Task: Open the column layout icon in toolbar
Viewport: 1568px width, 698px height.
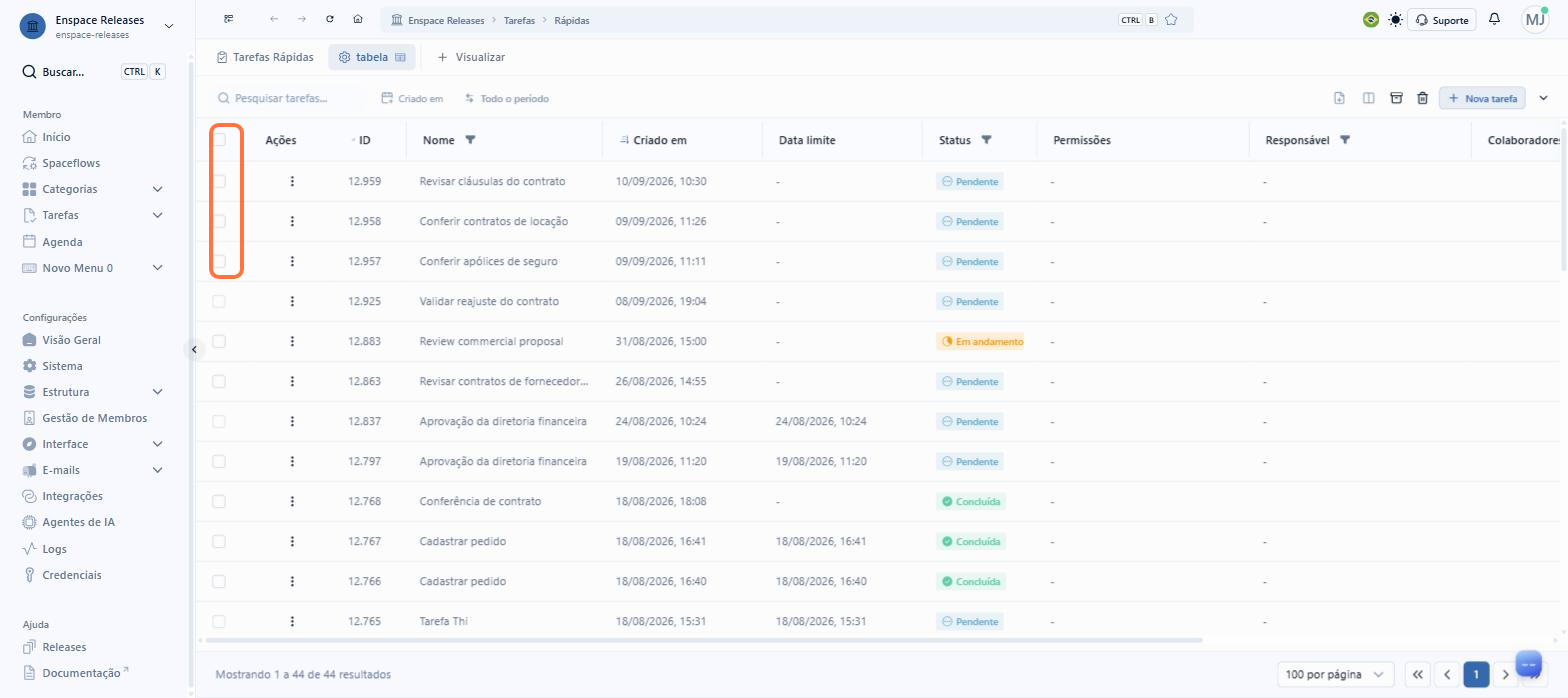Action: point(1368,98)
